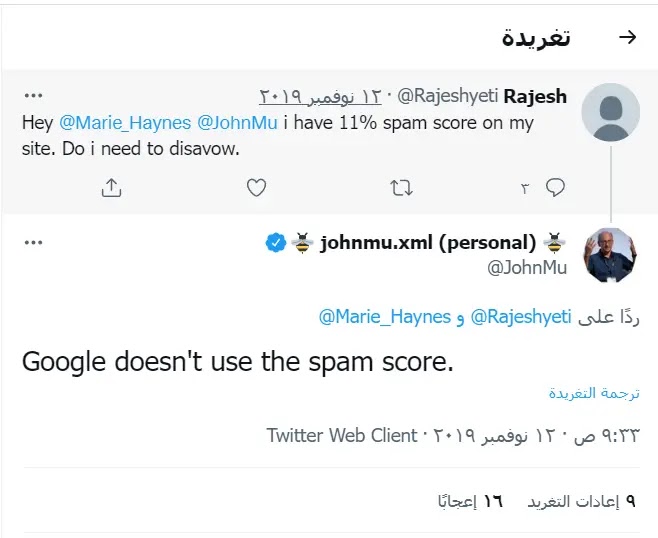Click the blue verified badge beside johnmu.xml
The width and height of the screenshot is (658, 538).
275,243
